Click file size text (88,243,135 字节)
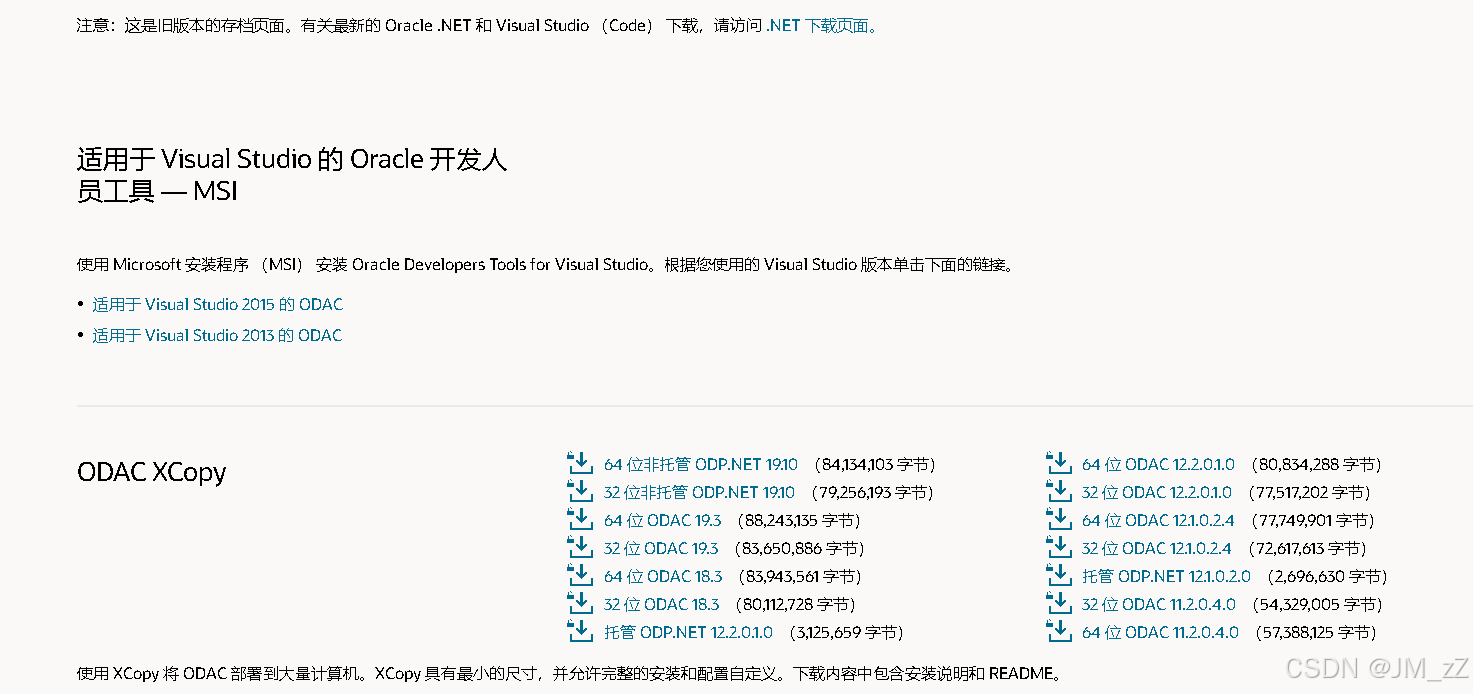1473x694 pixels. [798, 520]
